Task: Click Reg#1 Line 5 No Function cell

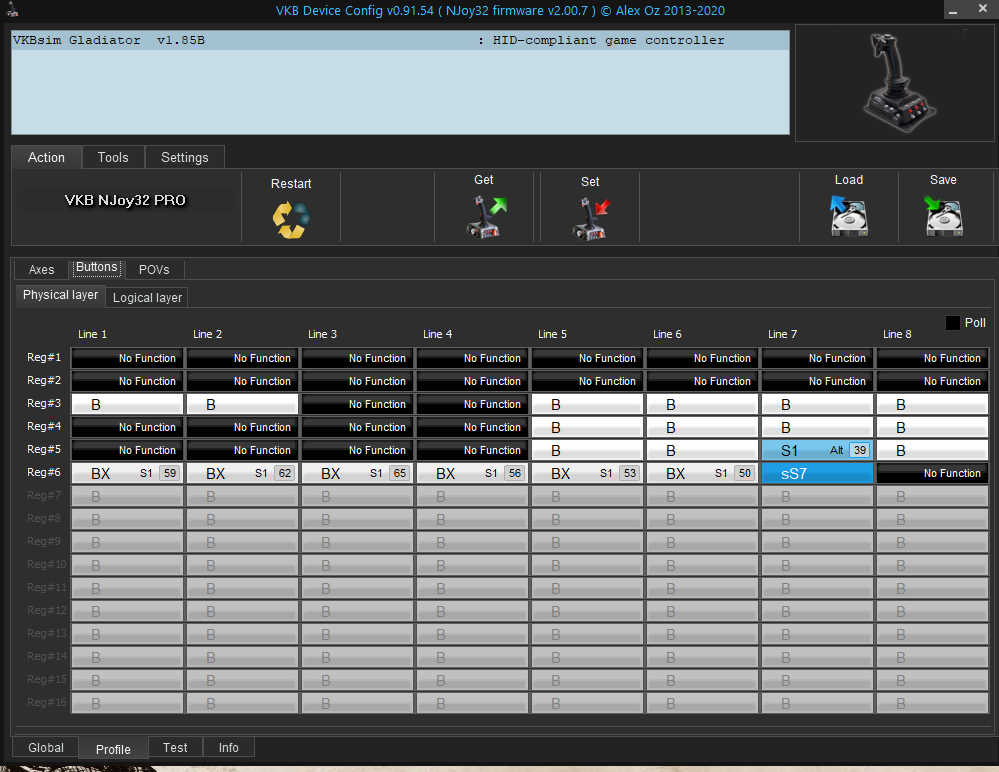Action: pos(587,359)
